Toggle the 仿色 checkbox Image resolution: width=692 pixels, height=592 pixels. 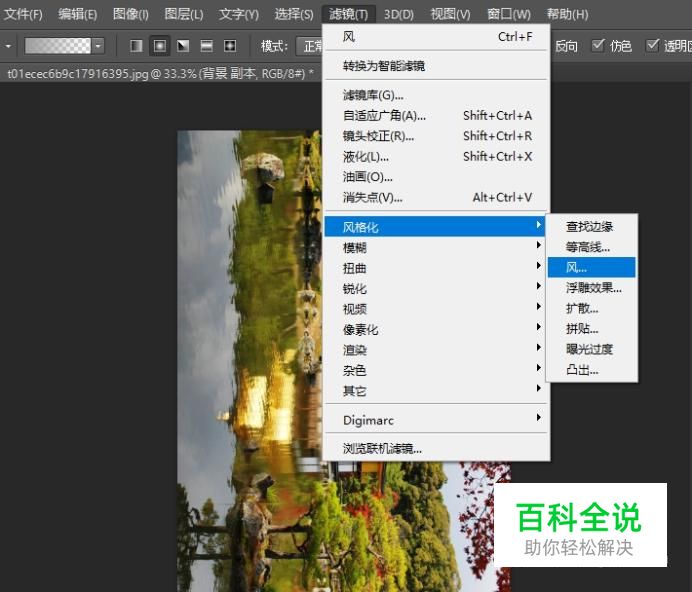point(598,45)
